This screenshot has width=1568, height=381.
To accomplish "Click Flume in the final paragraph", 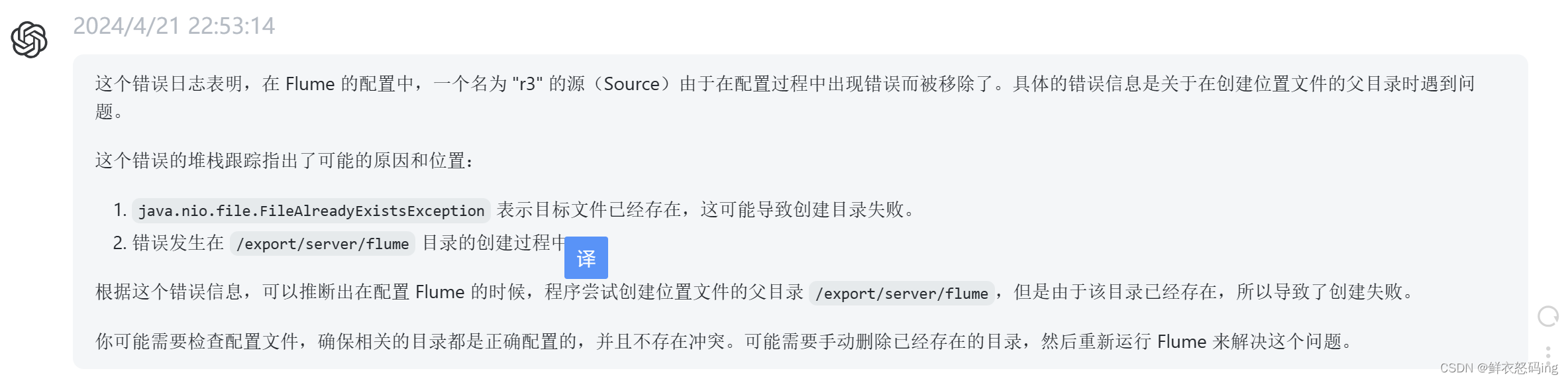I will point(1181,342).
